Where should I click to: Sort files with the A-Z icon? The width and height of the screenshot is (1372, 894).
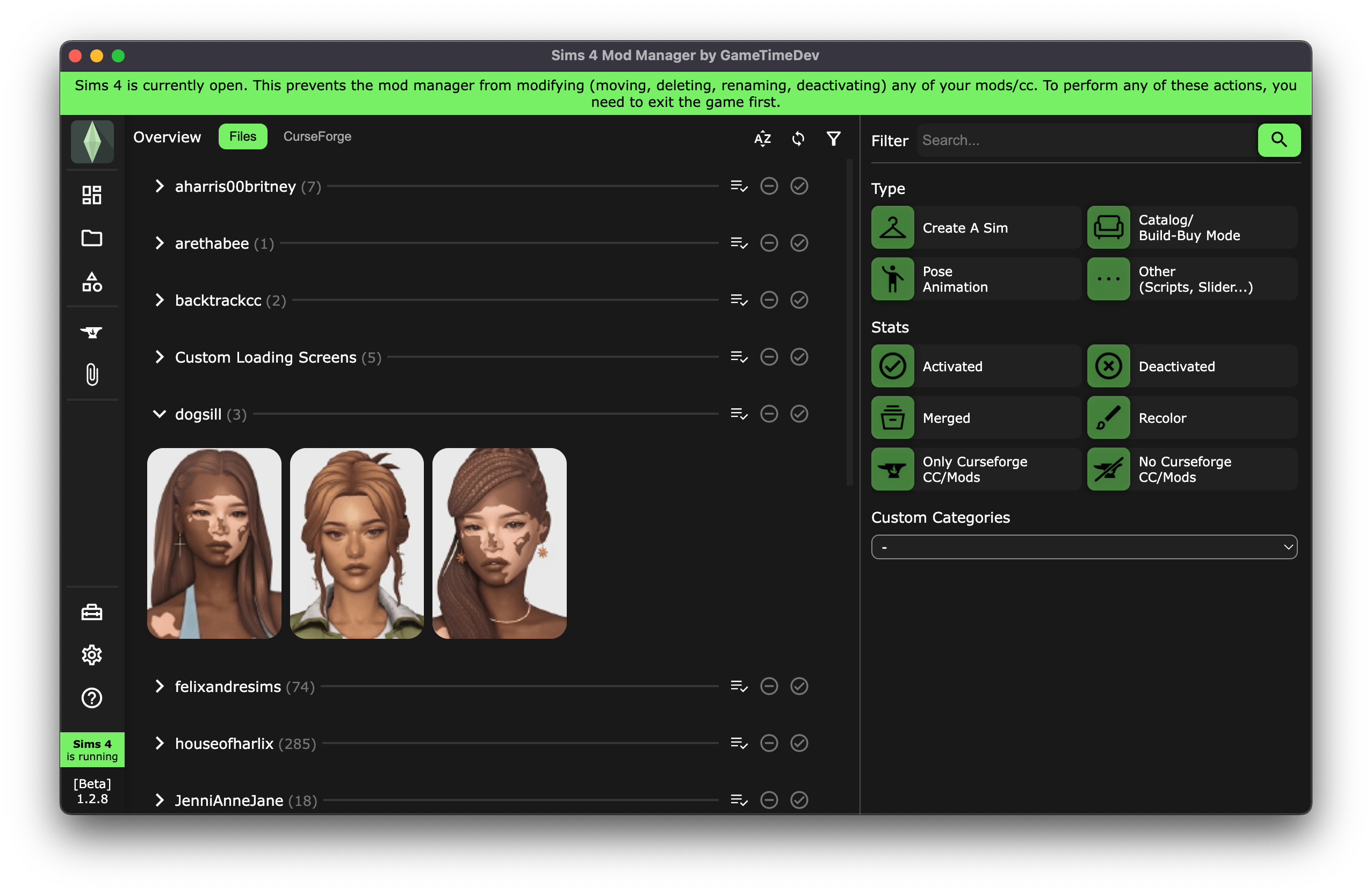pyautogui.click(x=763, y=139)
